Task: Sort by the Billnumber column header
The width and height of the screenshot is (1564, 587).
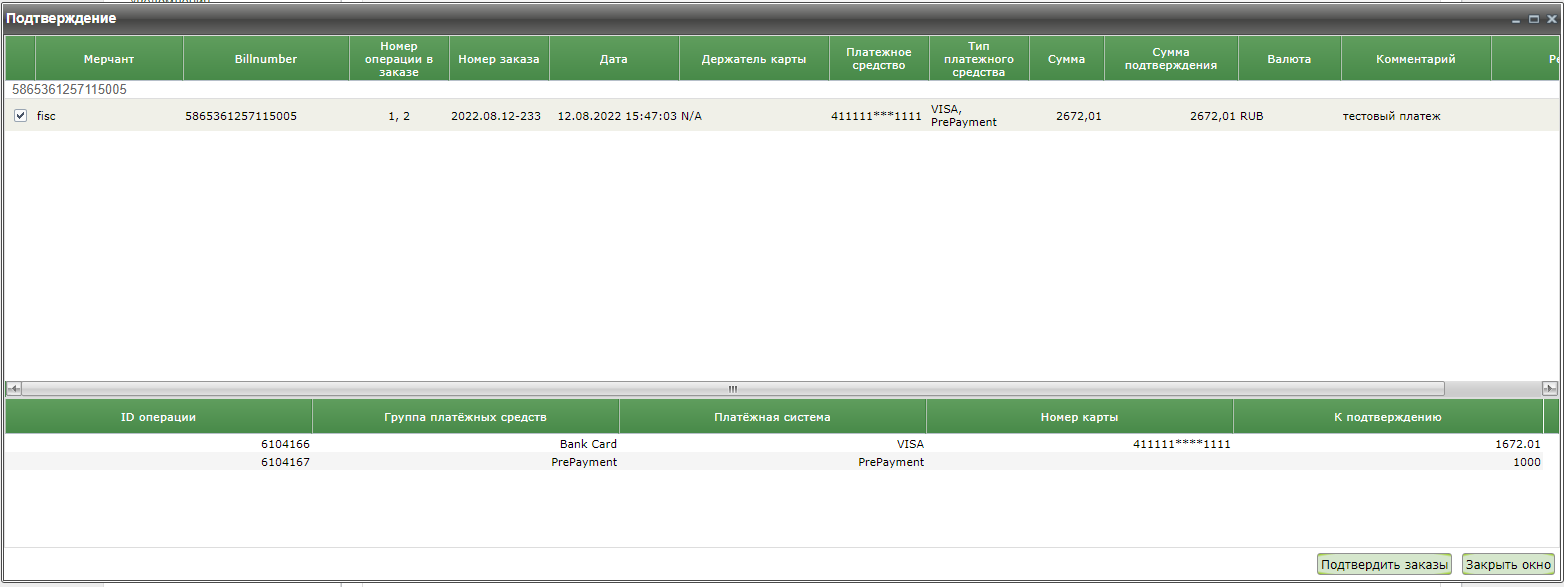Action: coord(266,59)
